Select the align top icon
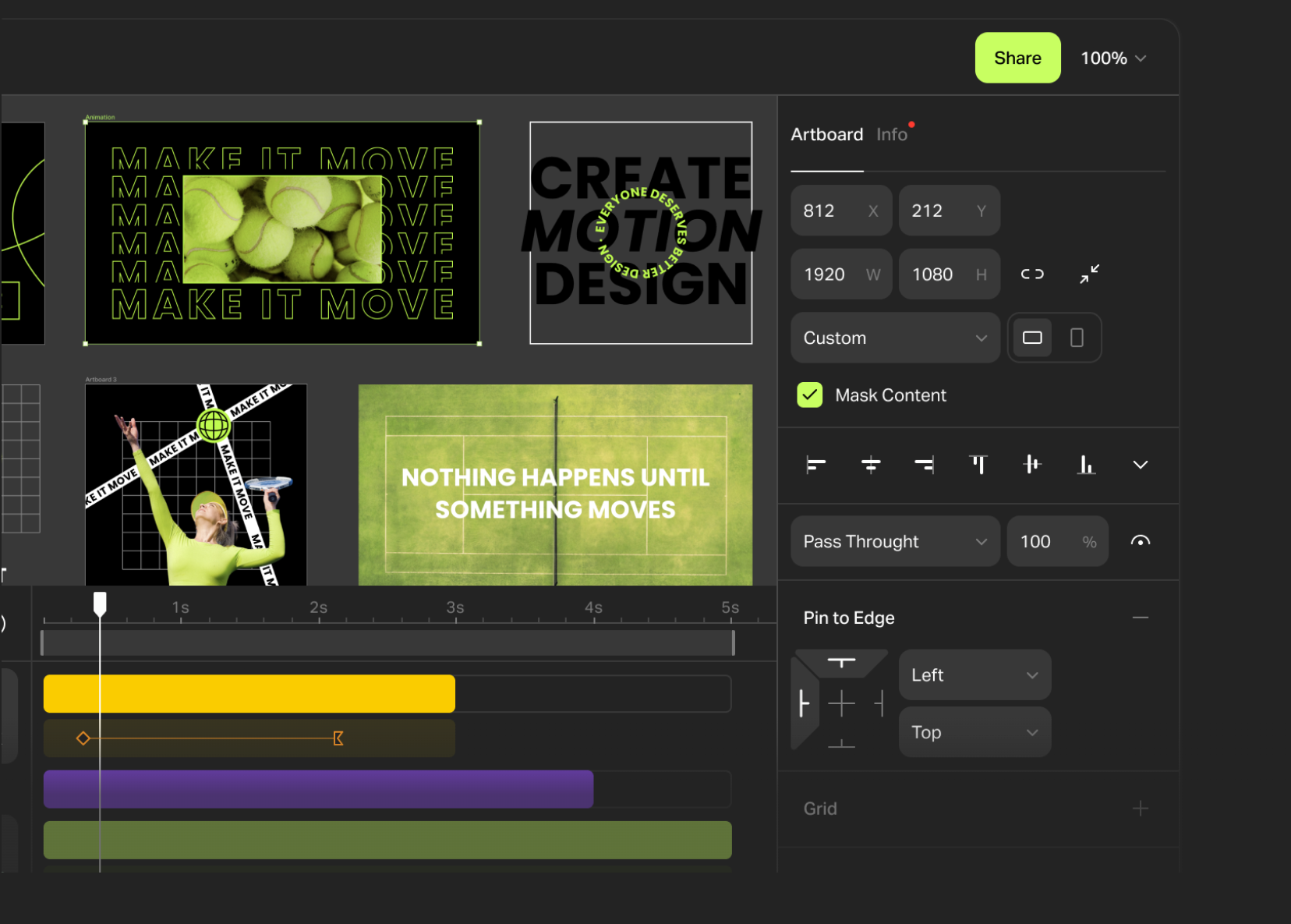Viewport: 1291px width, 924px height. point(979,465)
